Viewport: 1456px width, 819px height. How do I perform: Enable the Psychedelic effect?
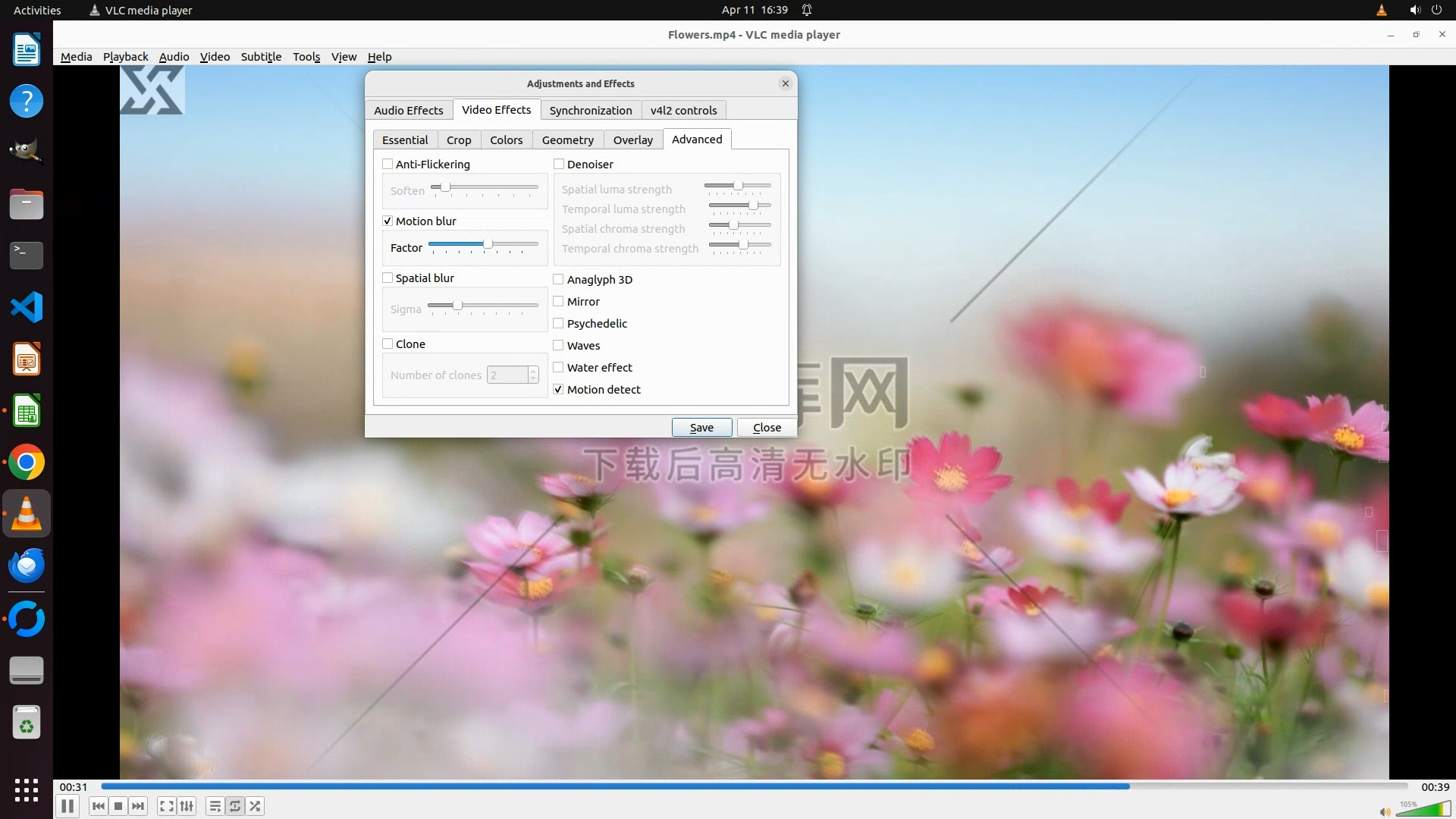[x=559, y=323]
